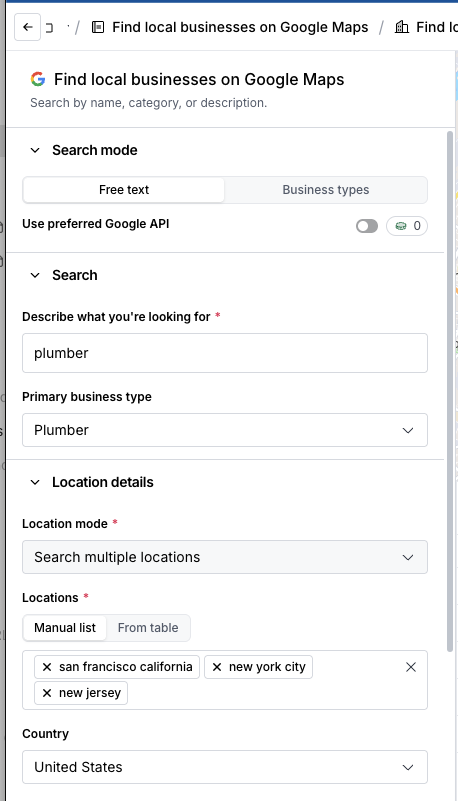
Task: Open the Primary business type dropdown
Action: (225, 430)
